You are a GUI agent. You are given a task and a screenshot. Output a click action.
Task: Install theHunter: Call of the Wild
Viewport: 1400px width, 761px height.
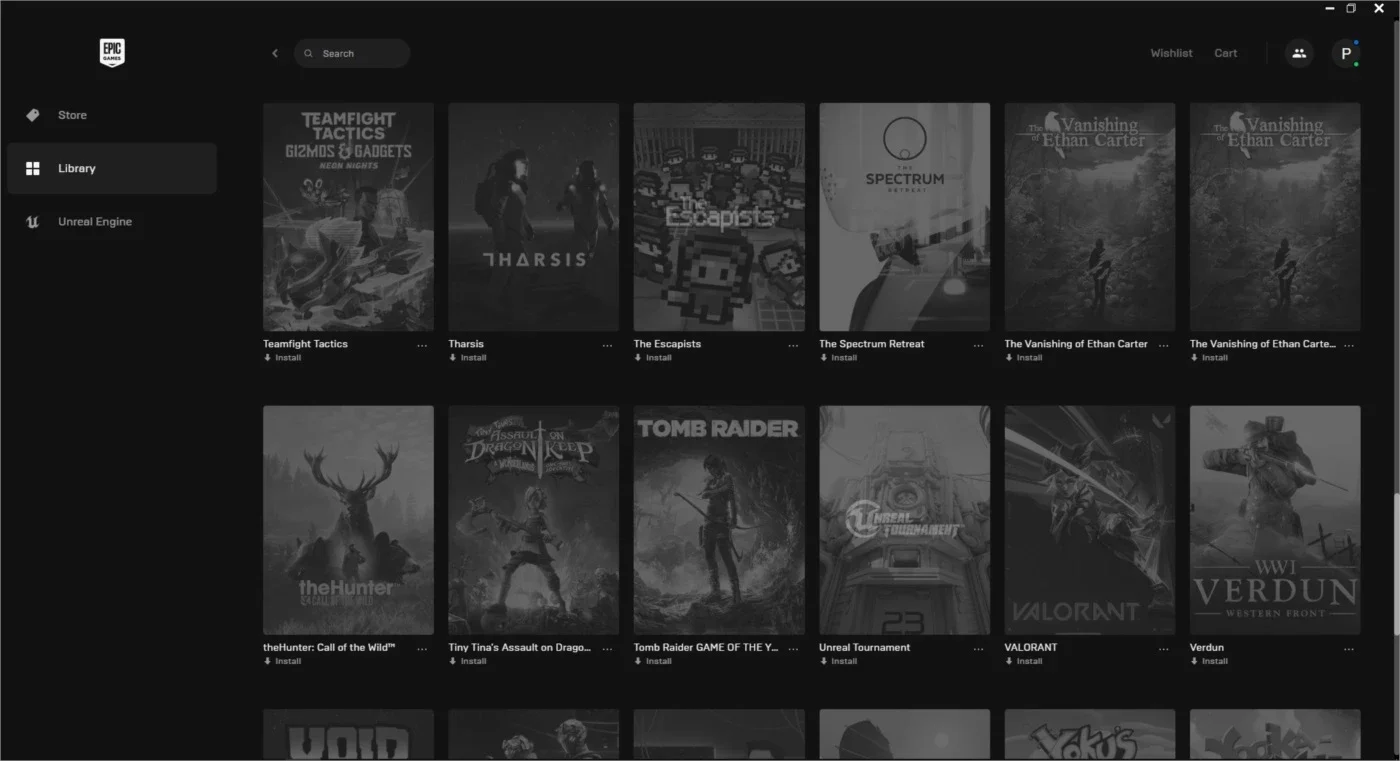click(x=282, y=661)
